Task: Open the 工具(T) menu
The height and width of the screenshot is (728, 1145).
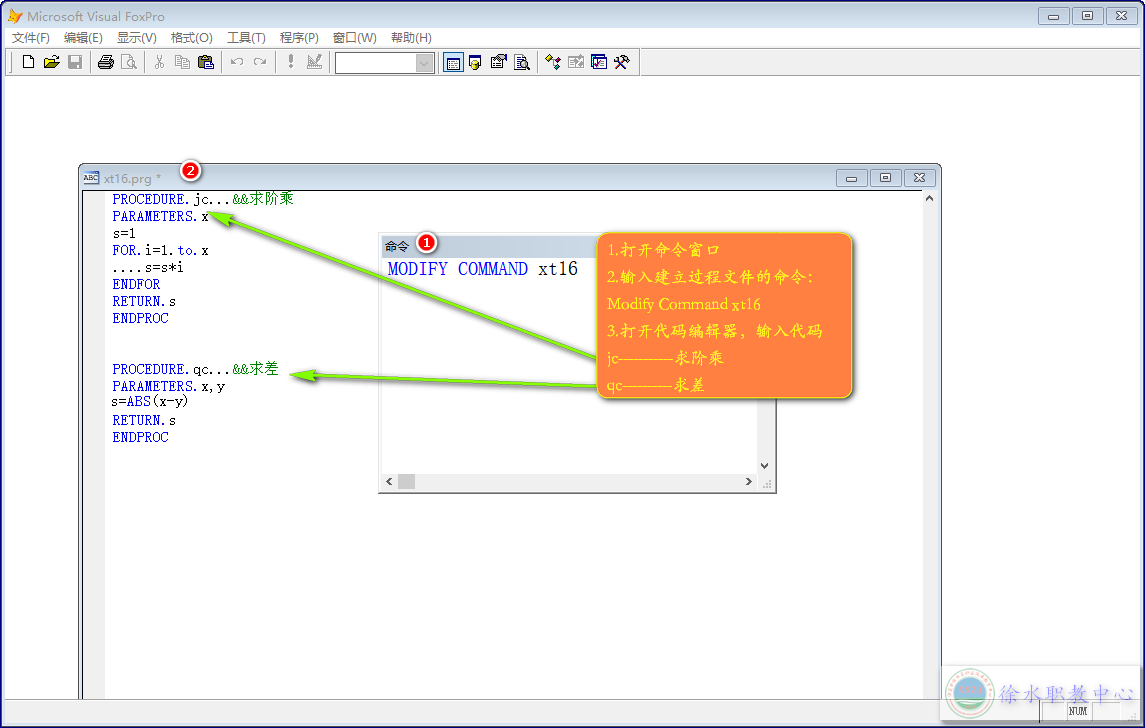Action: tap(246, 38)
